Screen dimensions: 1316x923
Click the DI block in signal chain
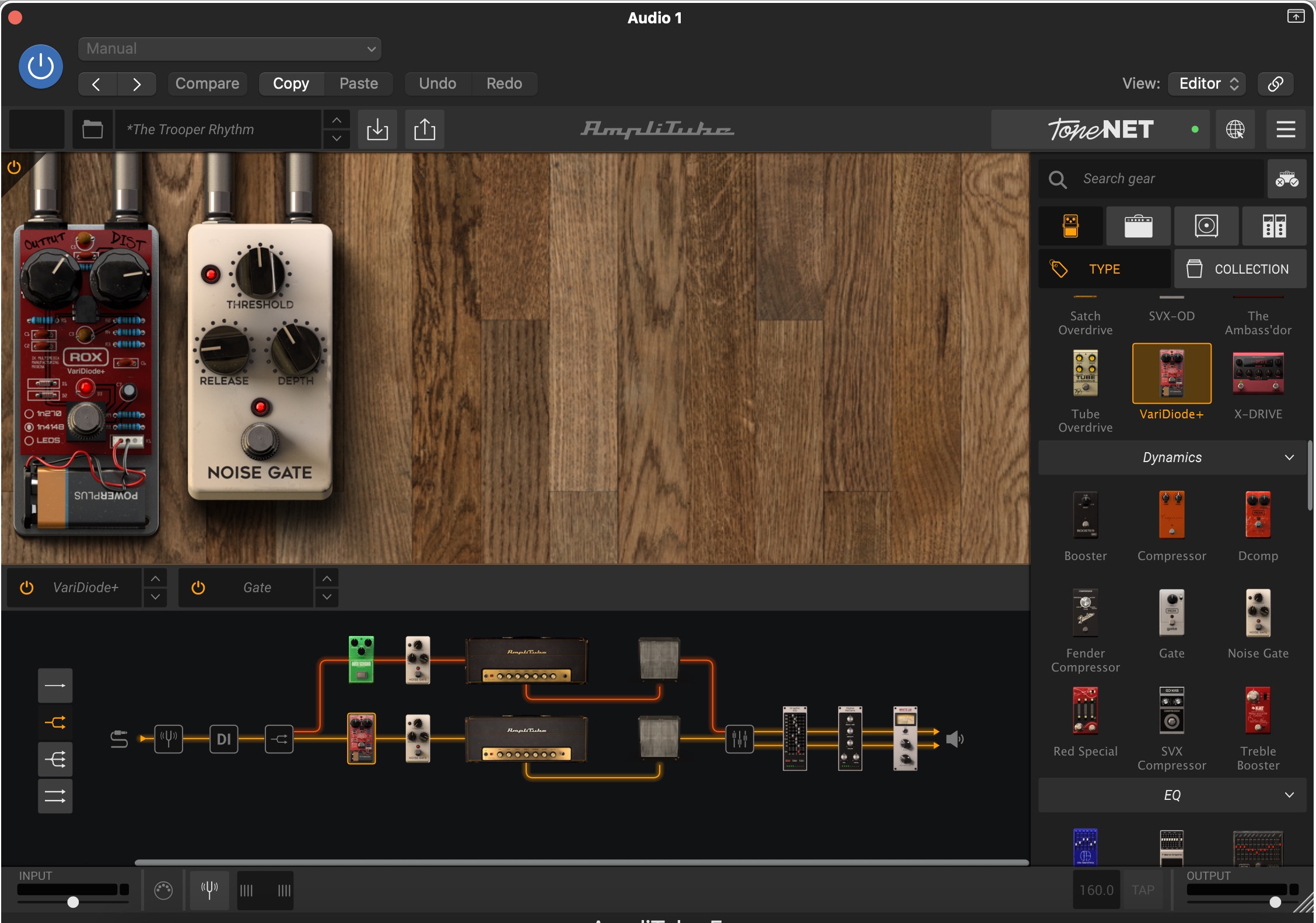(224, 739)
